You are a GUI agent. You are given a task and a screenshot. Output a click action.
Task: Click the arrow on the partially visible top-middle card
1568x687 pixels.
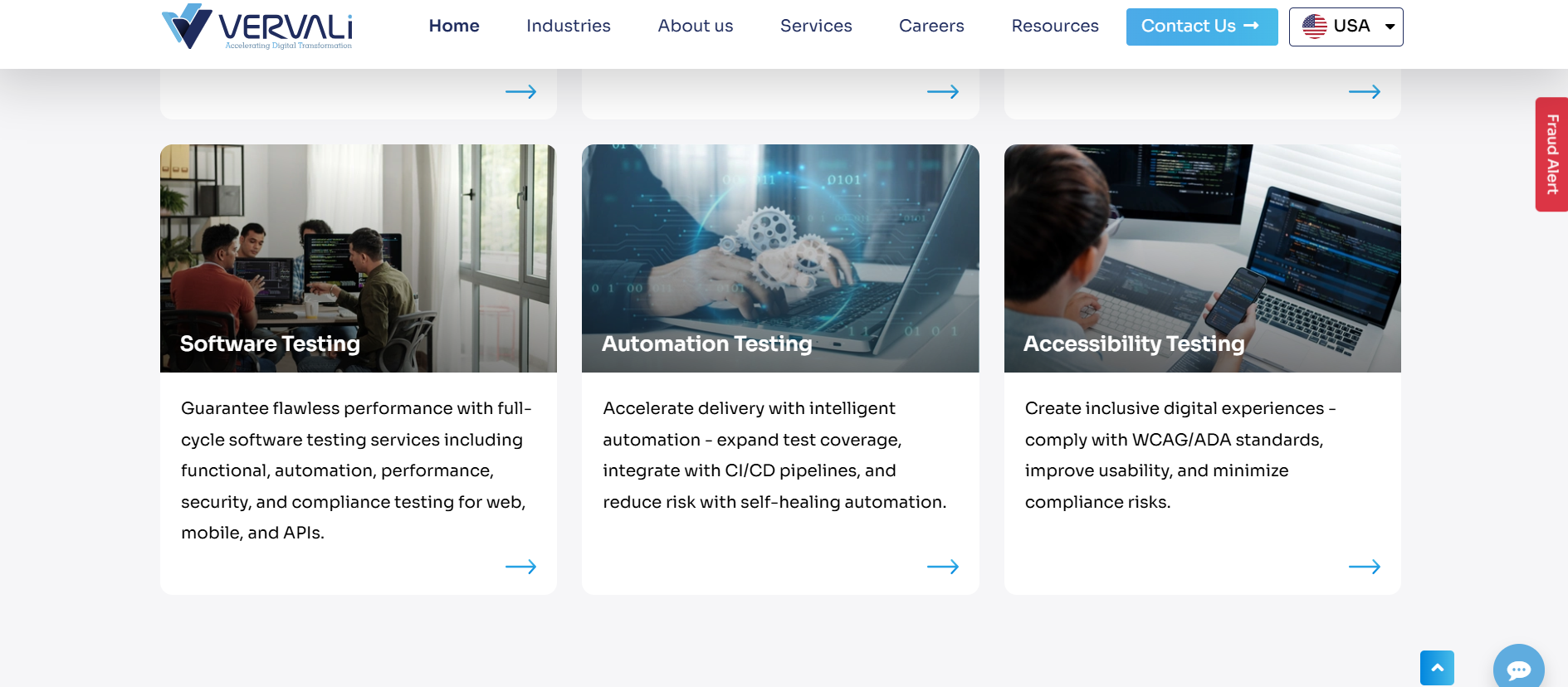pyautogui.click(x=942, y=91)
